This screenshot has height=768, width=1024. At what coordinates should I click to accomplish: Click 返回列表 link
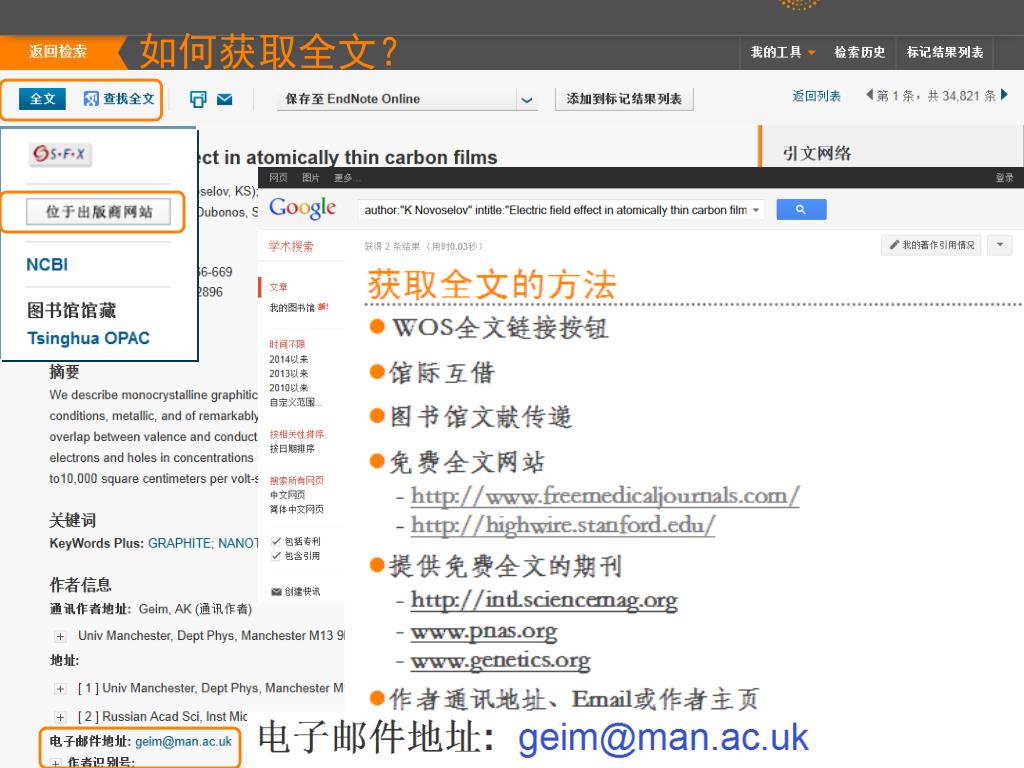pos(816,96)
